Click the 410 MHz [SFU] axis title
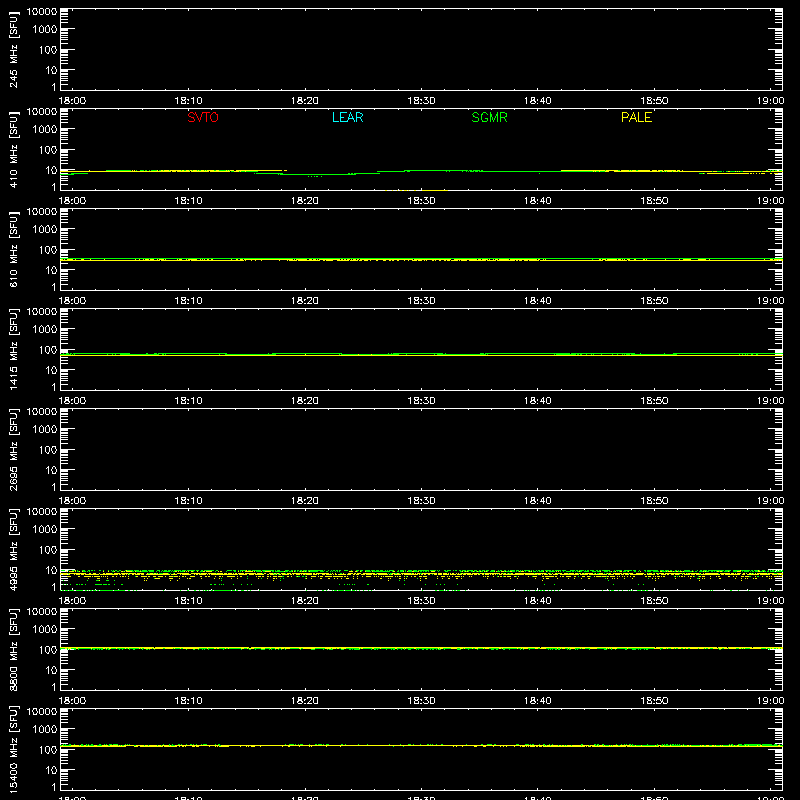The image size is (800, 800). click(13, 149)
